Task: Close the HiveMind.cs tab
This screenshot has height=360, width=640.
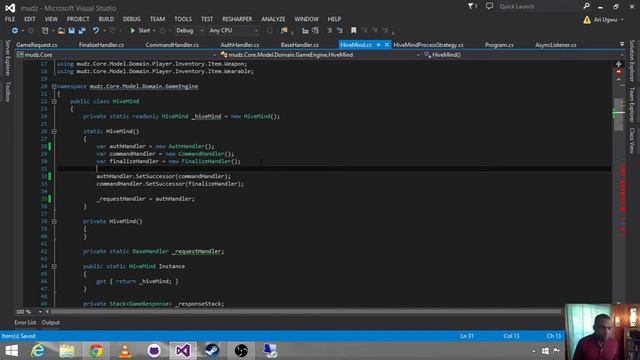Action: tap(387, 45)
